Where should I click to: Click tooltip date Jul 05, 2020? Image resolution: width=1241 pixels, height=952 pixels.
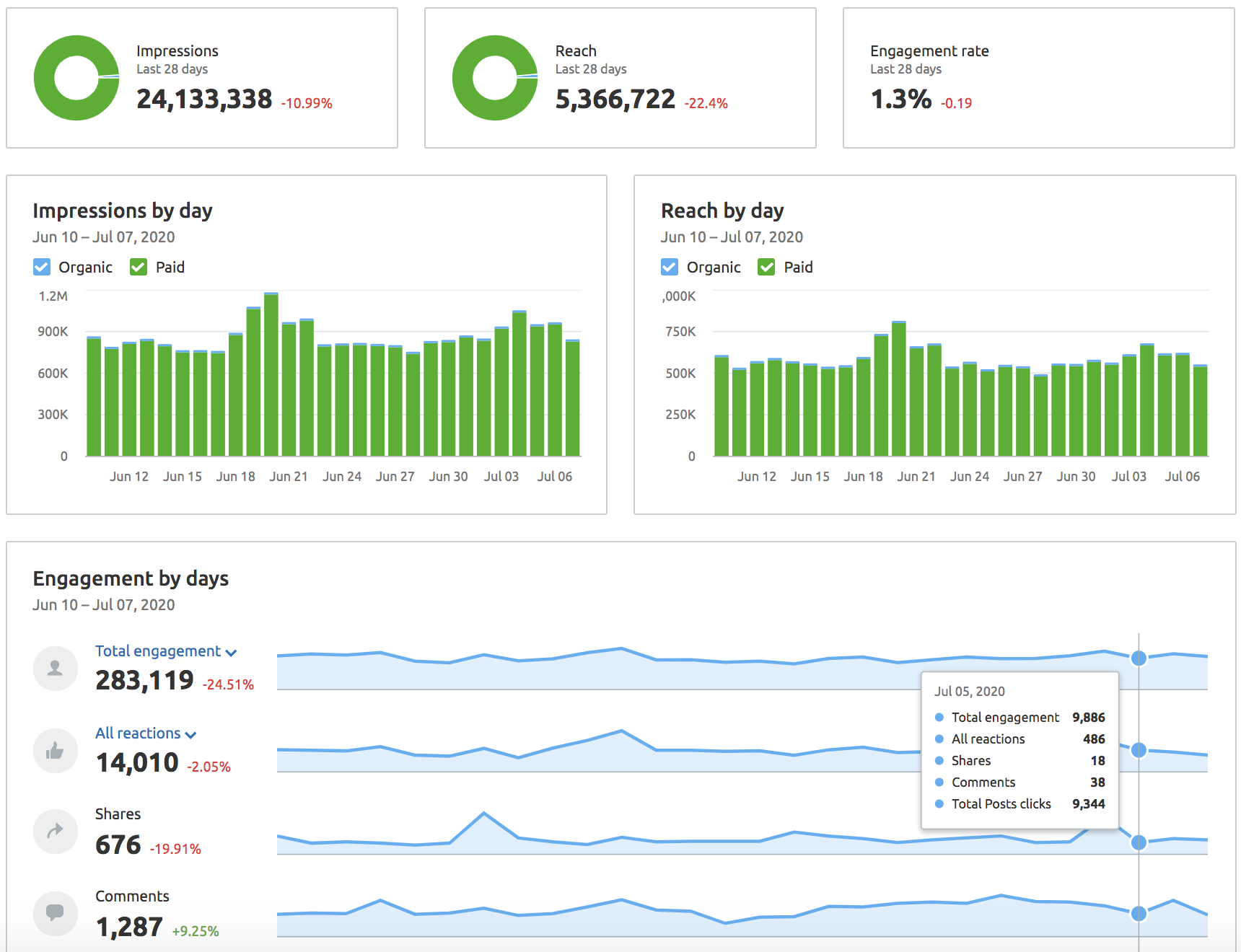pyautogui.click(x=970, y=691)
